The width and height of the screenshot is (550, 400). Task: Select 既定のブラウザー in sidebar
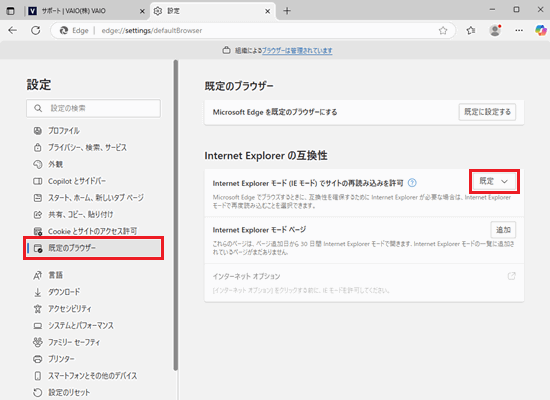point(94,248)
